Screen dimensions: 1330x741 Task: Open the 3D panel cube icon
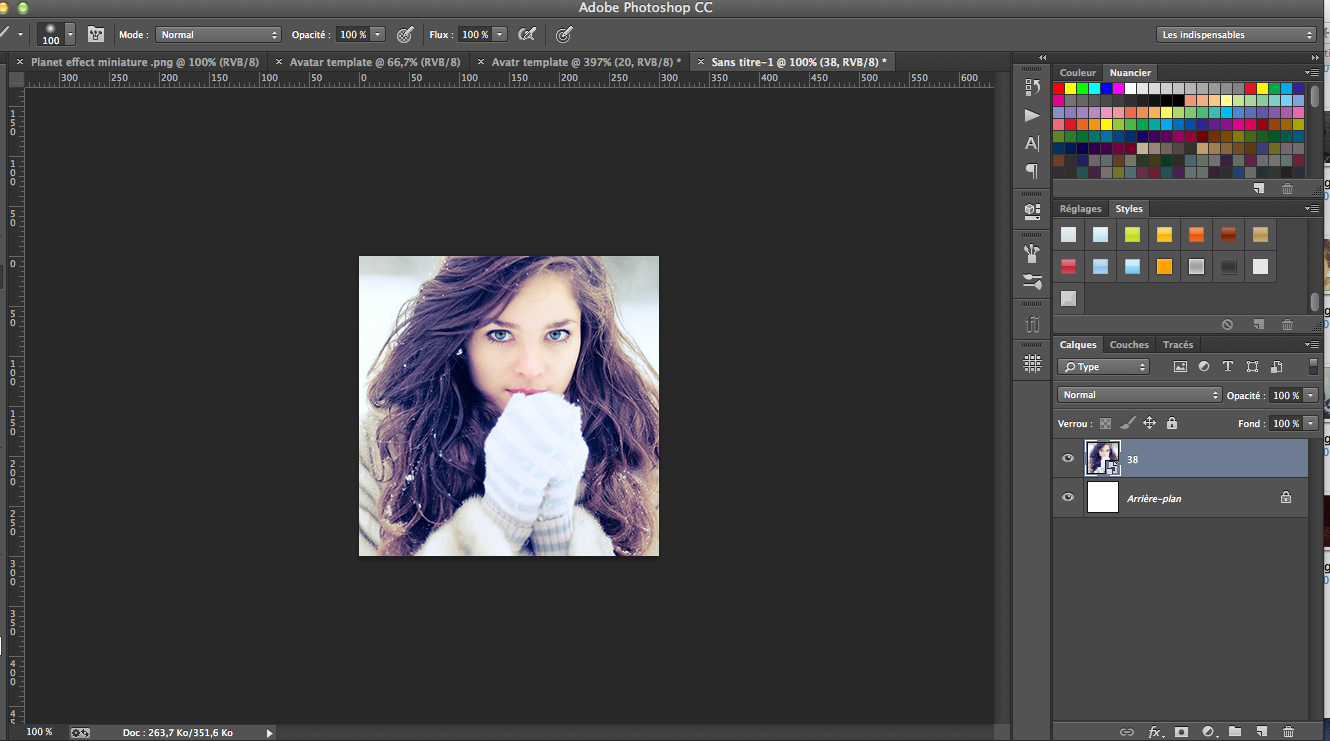click(1032, 212)
